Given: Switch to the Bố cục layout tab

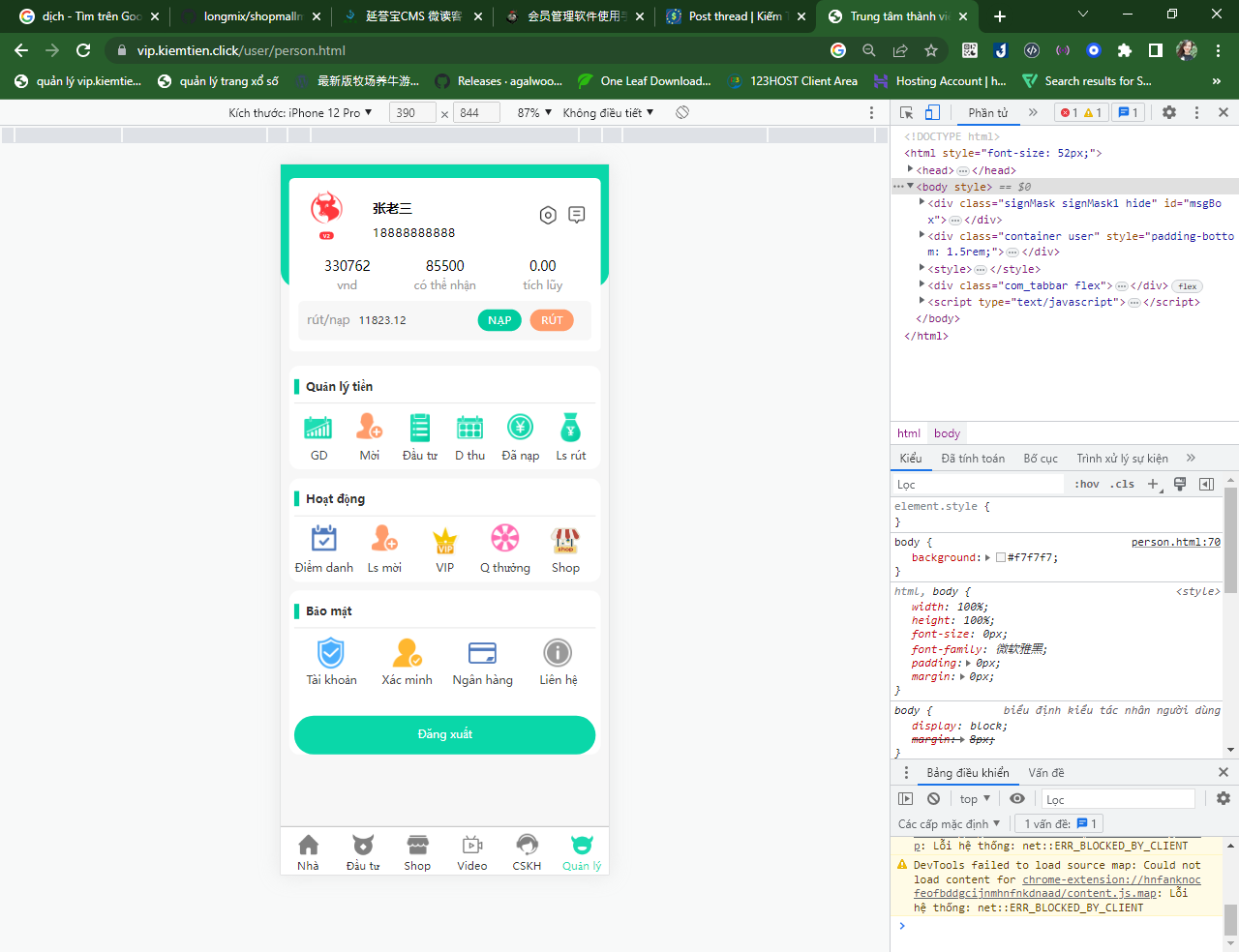Looking at the screenshot, I should pyautogui.click(x=1041, y=458).
